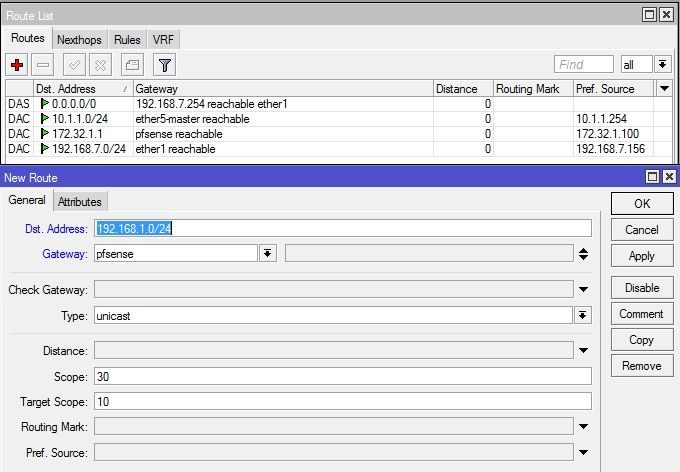Image resolution: width=680 pixels, height=472 pixels.
Task: Switch to the Routes tab
Action: coord(28,38)
